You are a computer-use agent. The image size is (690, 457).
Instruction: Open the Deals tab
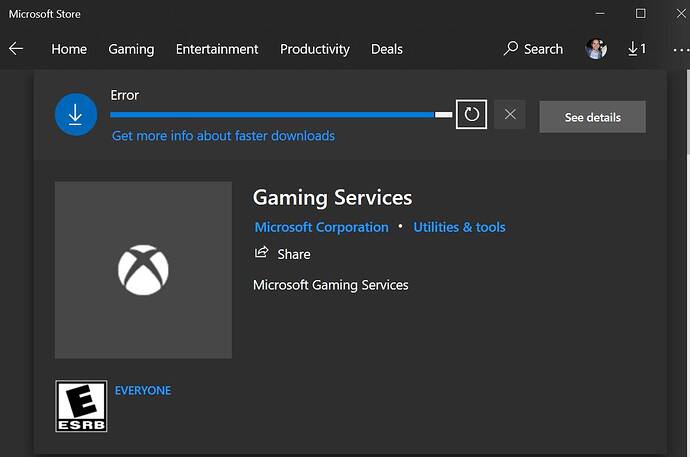pyautogui.click(x=387, y=49)
